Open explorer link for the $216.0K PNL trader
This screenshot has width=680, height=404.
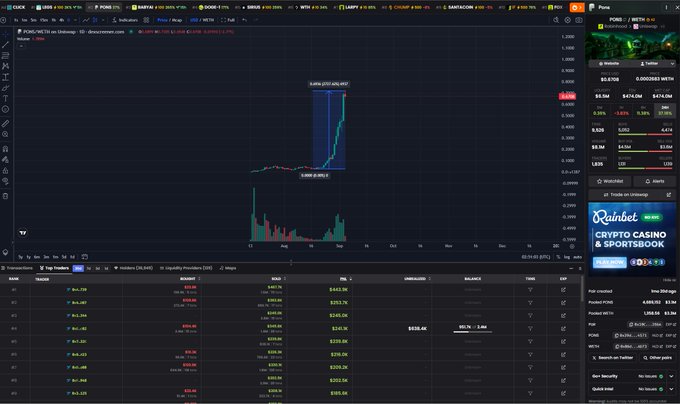563,355
